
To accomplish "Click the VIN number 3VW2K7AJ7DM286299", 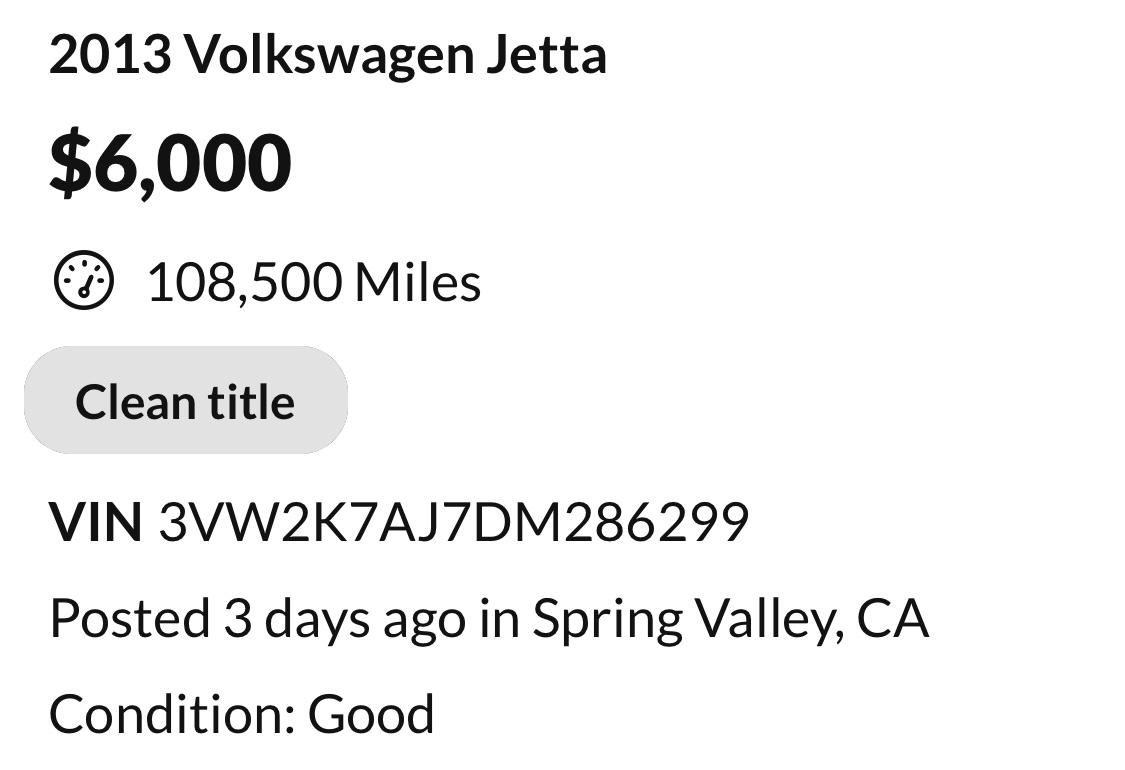I will coord(453,522).
